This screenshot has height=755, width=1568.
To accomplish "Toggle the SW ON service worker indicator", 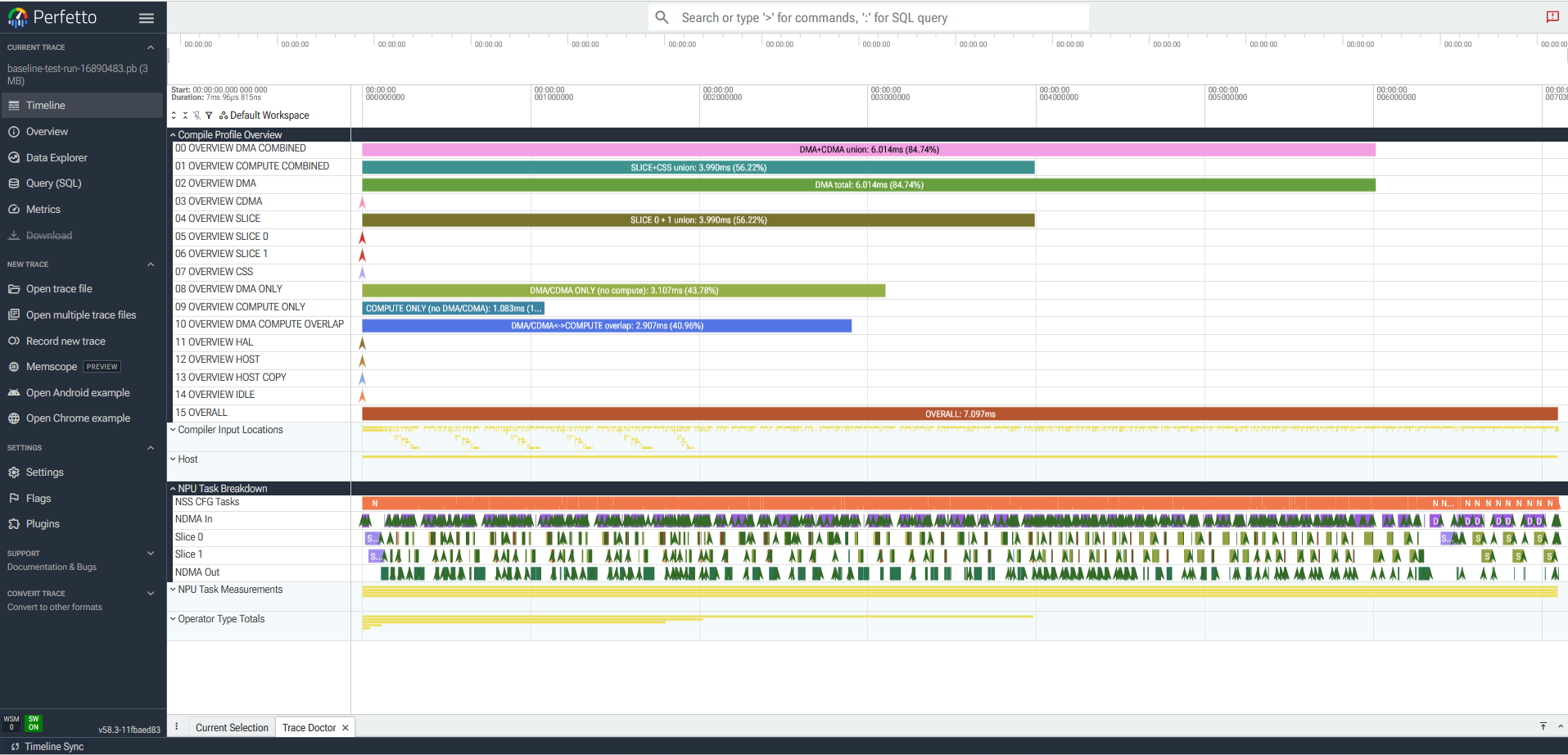I will coord(34,723).
